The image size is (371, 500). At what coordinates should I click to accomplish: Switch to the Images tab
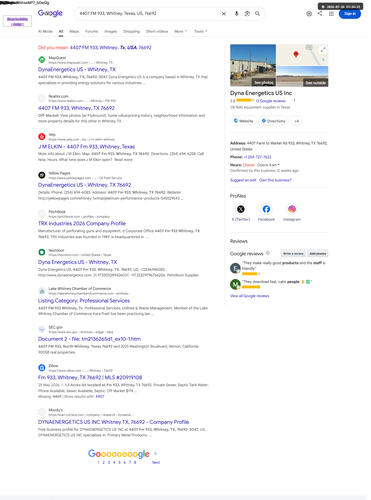point(111,31)
